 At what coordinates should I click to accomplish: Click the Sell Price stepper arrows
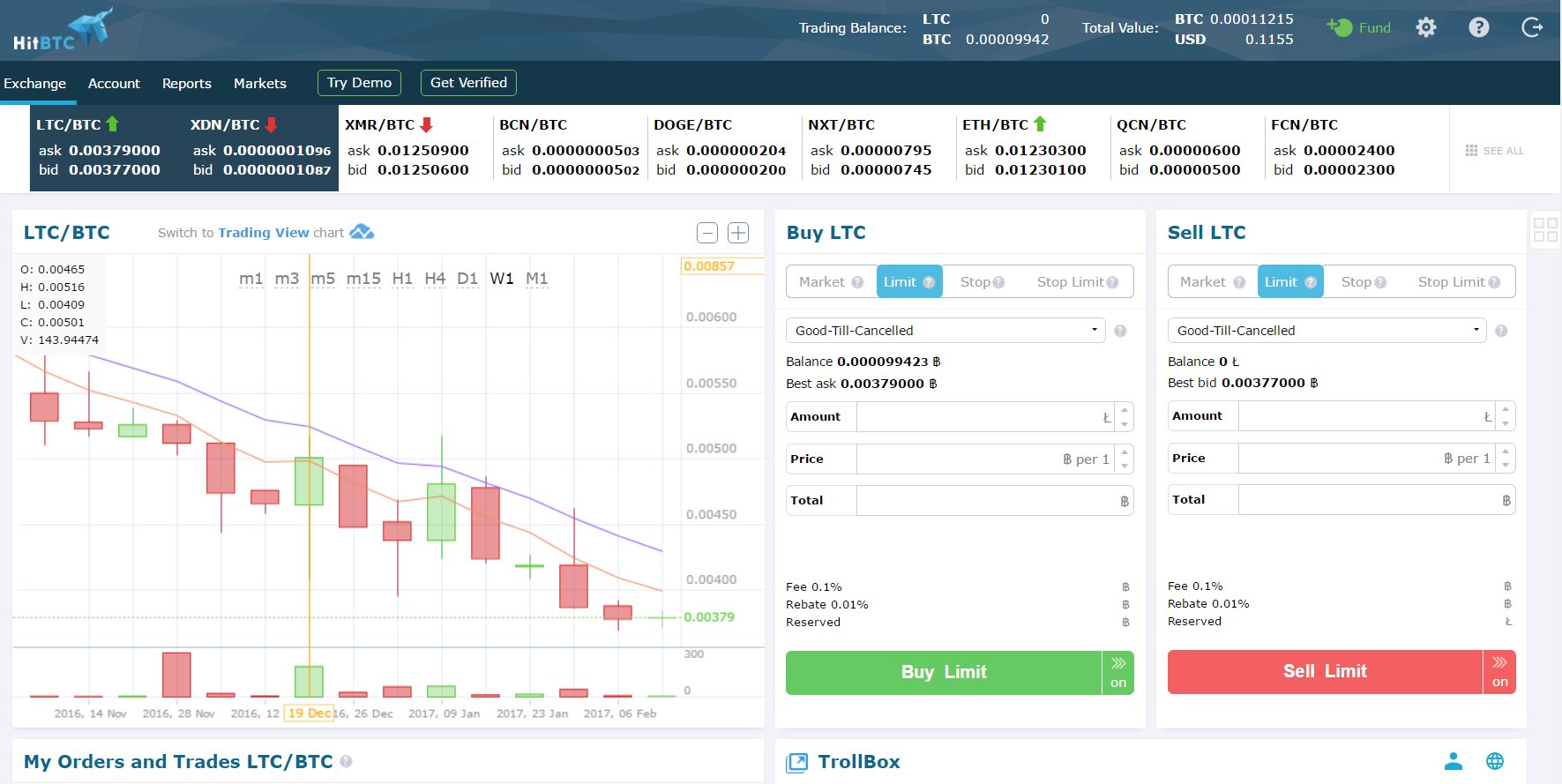tap(1506, 458)
